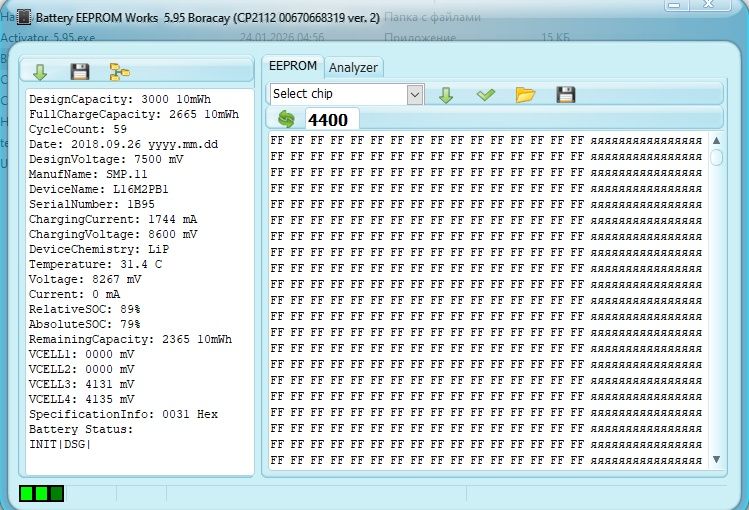Click the Voltage: 8267 mV line
The height and width of the screenshot is (510, 749).
pos(85,279)
